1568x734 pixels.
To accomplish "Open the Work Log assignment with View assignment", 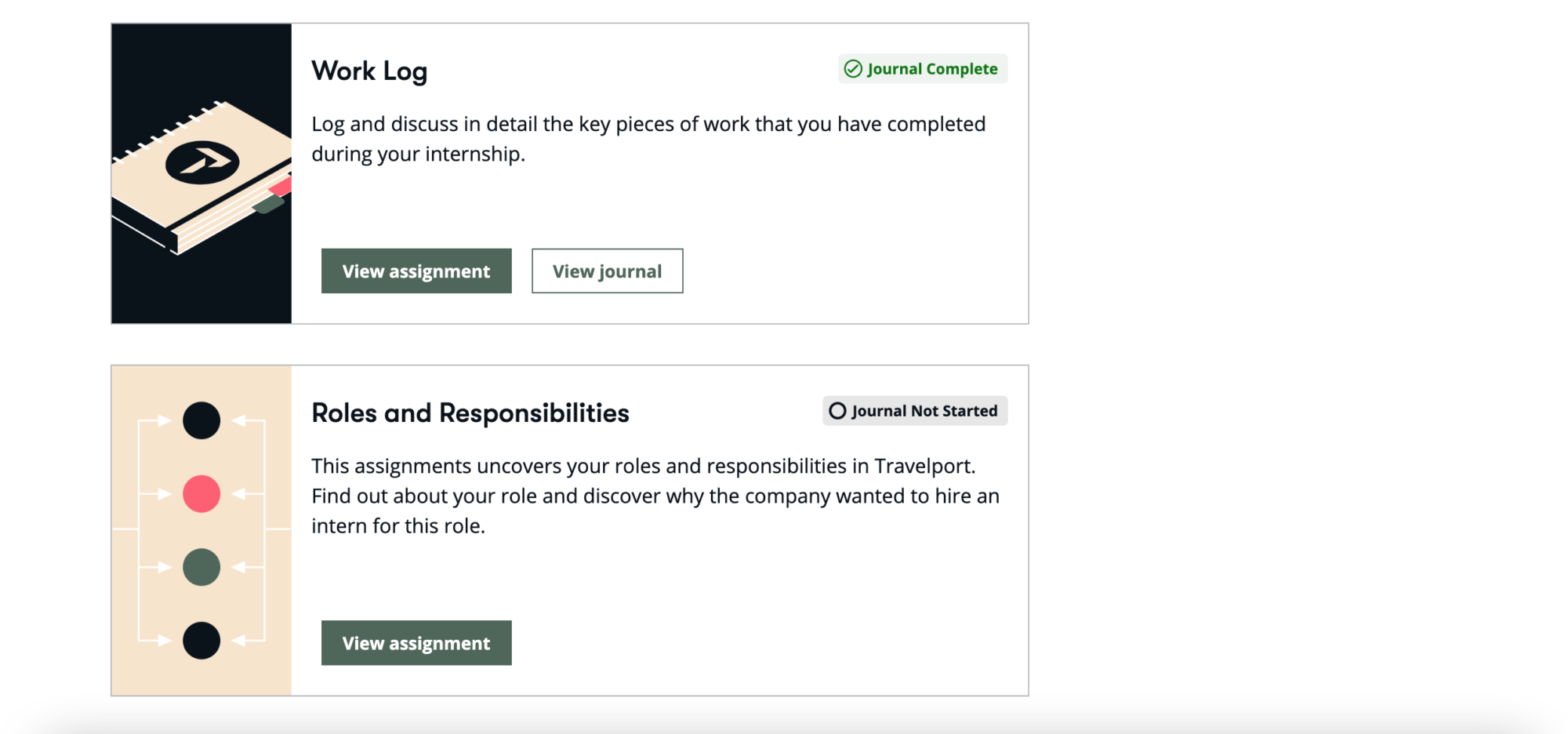I will (x=416, y=271).
